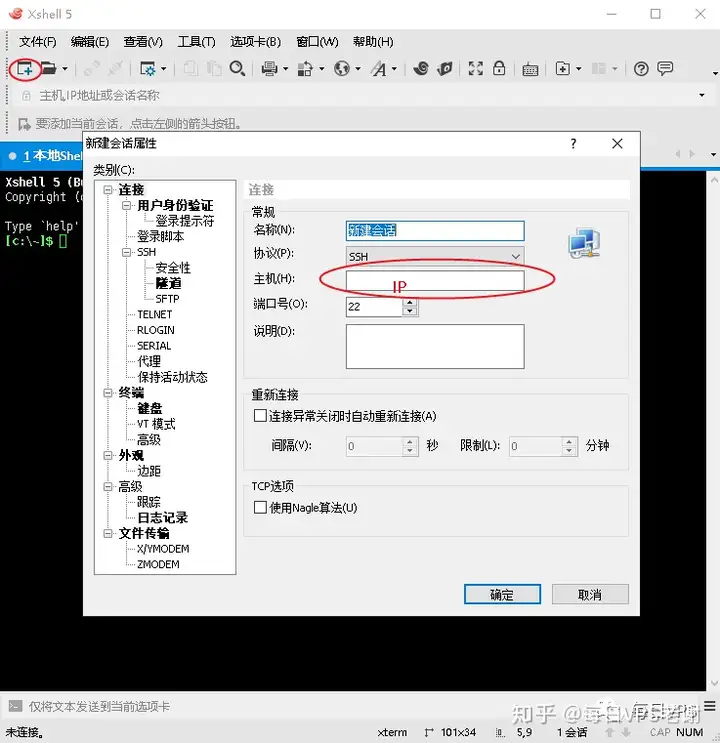Screen dimensions: 720x743
Task: Click the file transfer toolbar icon
Action: point(305,69)
